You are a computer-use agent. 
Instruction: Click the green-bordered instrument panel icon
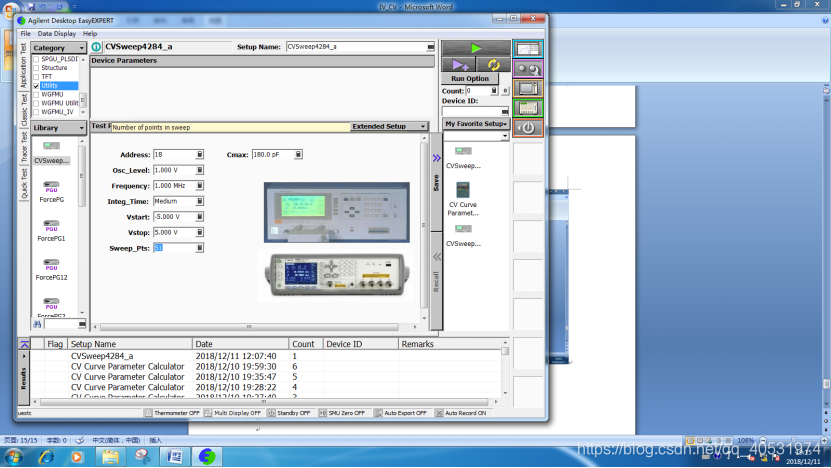[528, 108]
